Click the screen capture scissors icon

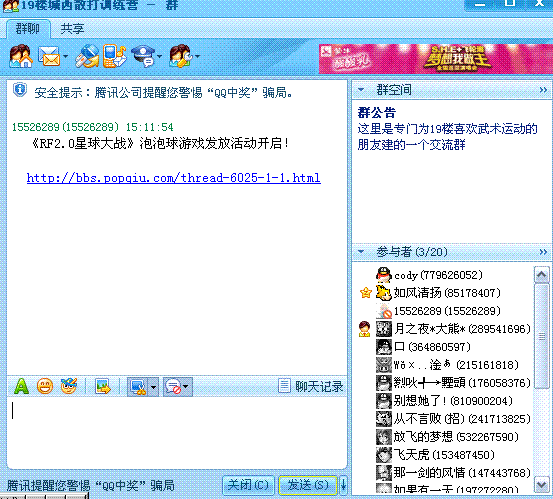point(138,387)
